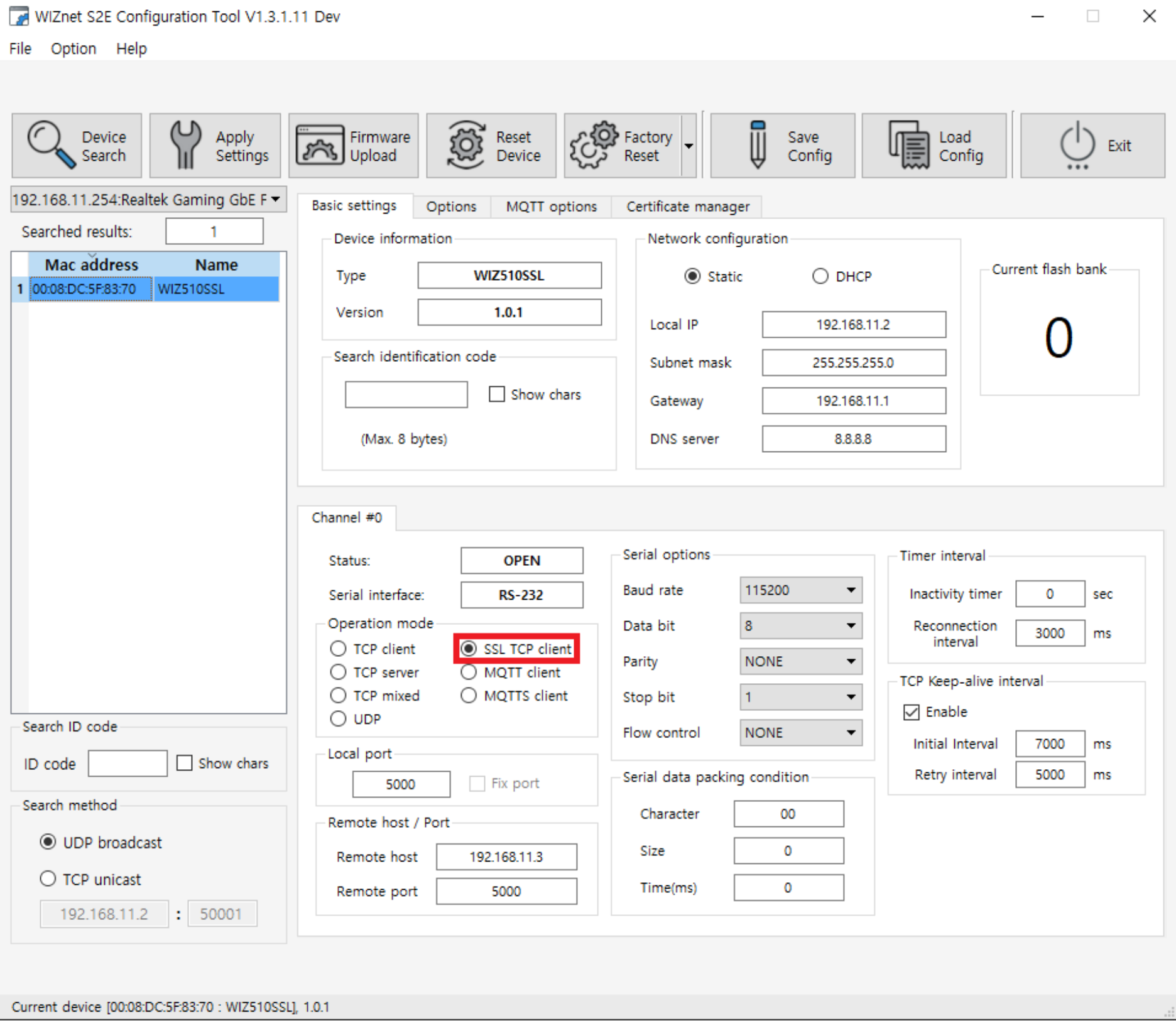The image size is (1176, 1021).
Task: Click the Searched results count field
Action: [214, 231]
